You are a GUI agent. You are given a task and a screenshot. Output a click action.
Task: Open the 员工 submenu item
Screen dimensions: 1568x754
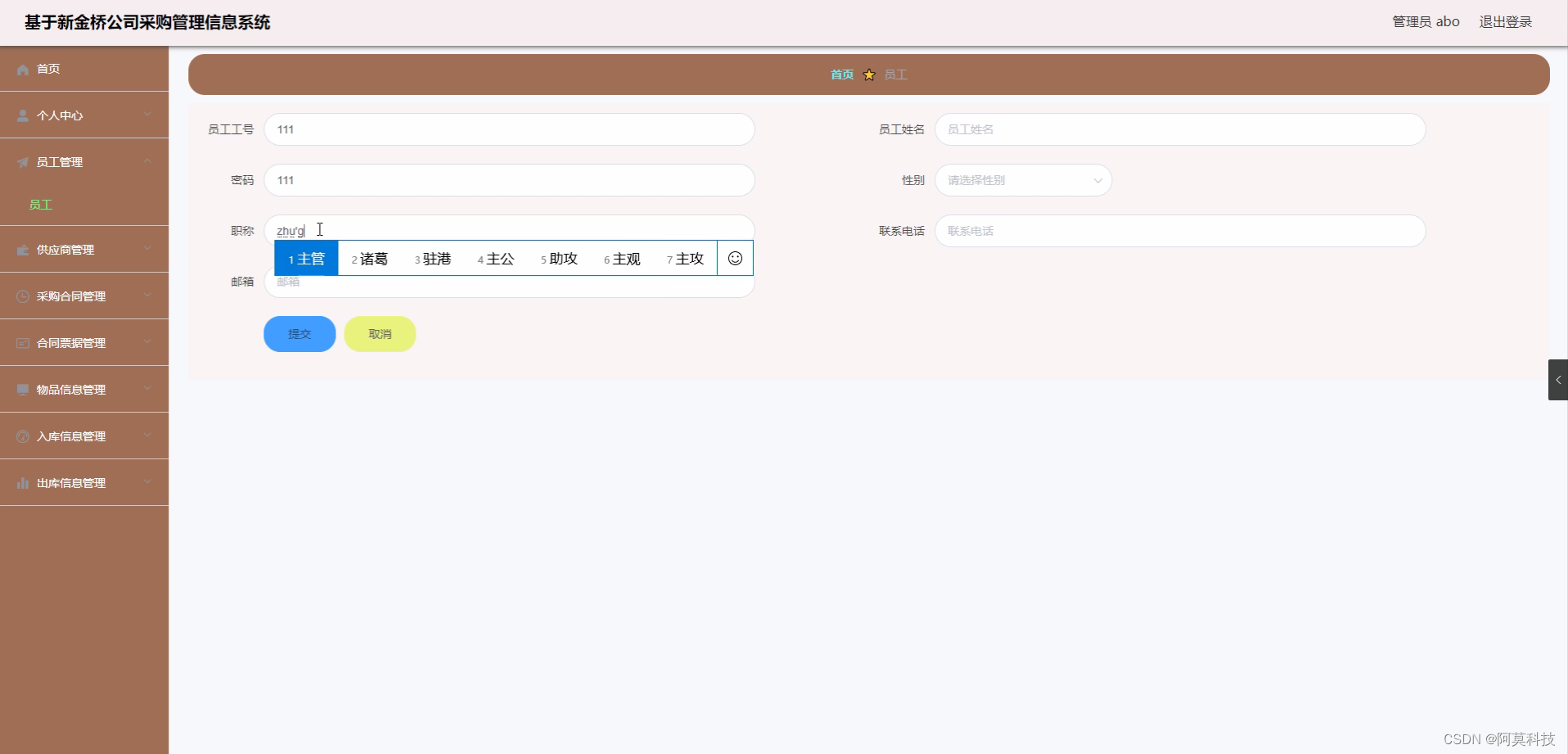pos(41,204)
